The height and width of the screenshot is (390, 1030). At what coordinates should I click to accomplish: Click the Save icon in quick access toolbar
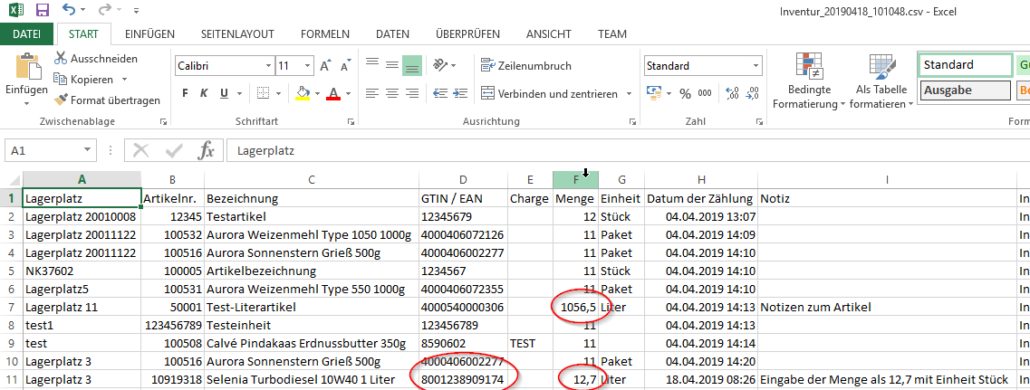tap(43, 10)
